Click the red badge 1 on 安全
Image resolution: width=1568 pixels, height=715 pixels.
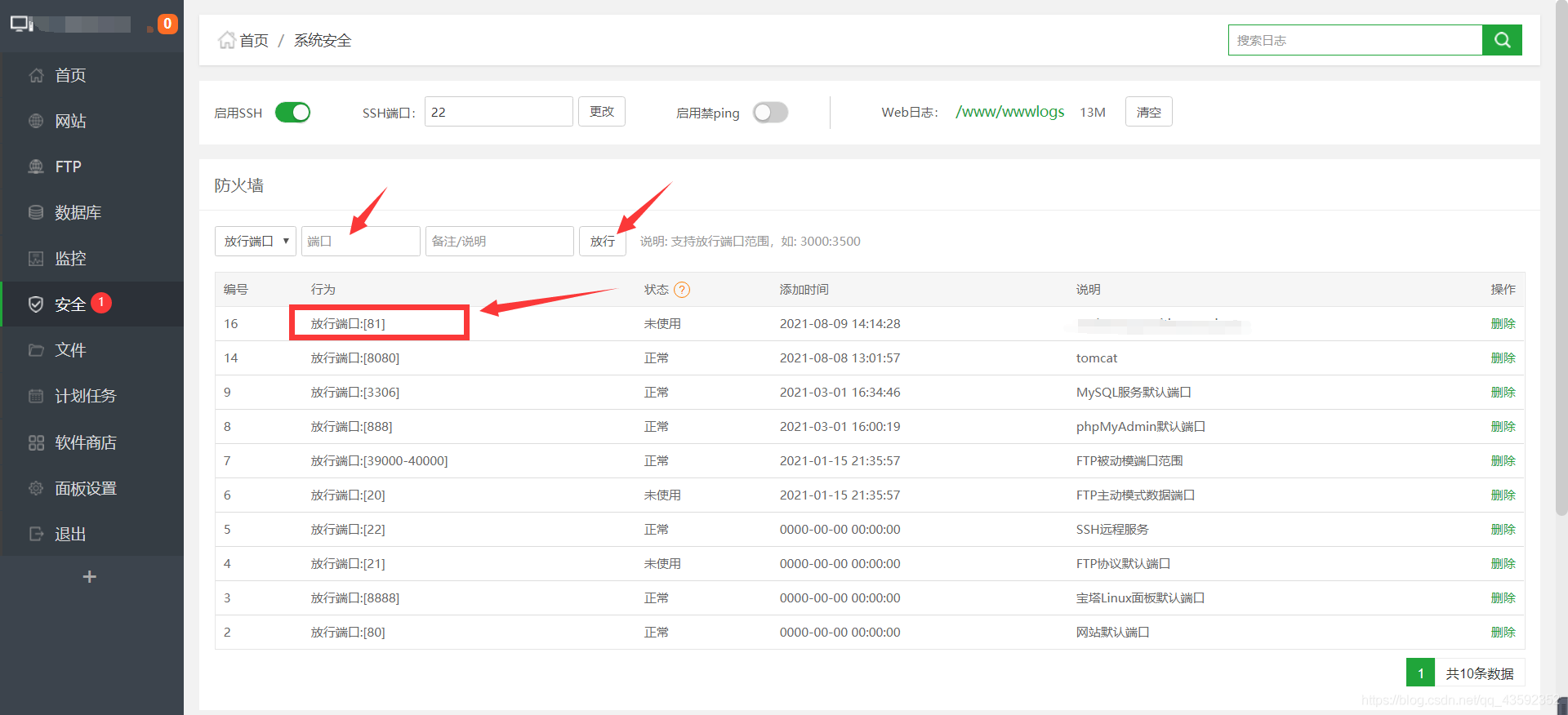101,302
